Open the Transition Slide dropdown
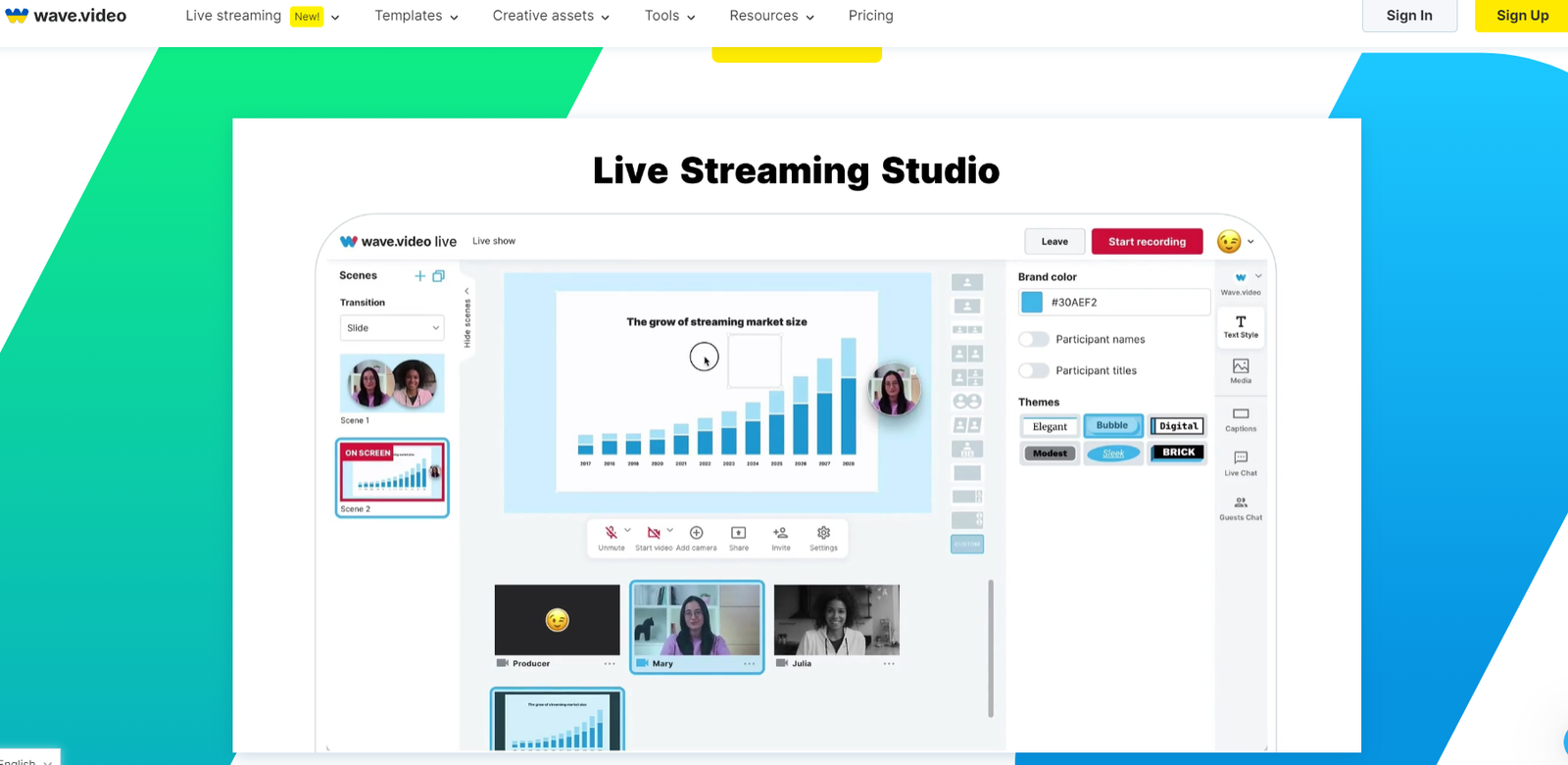 click(392, 328)
